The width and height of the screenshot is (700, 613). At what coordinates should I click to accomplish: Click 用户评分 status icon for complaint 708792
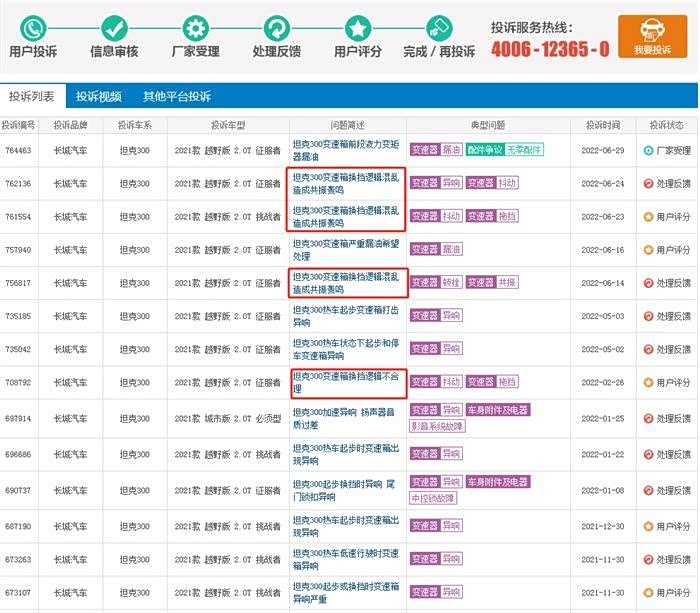pyautogui.click(x=648, y=382)
